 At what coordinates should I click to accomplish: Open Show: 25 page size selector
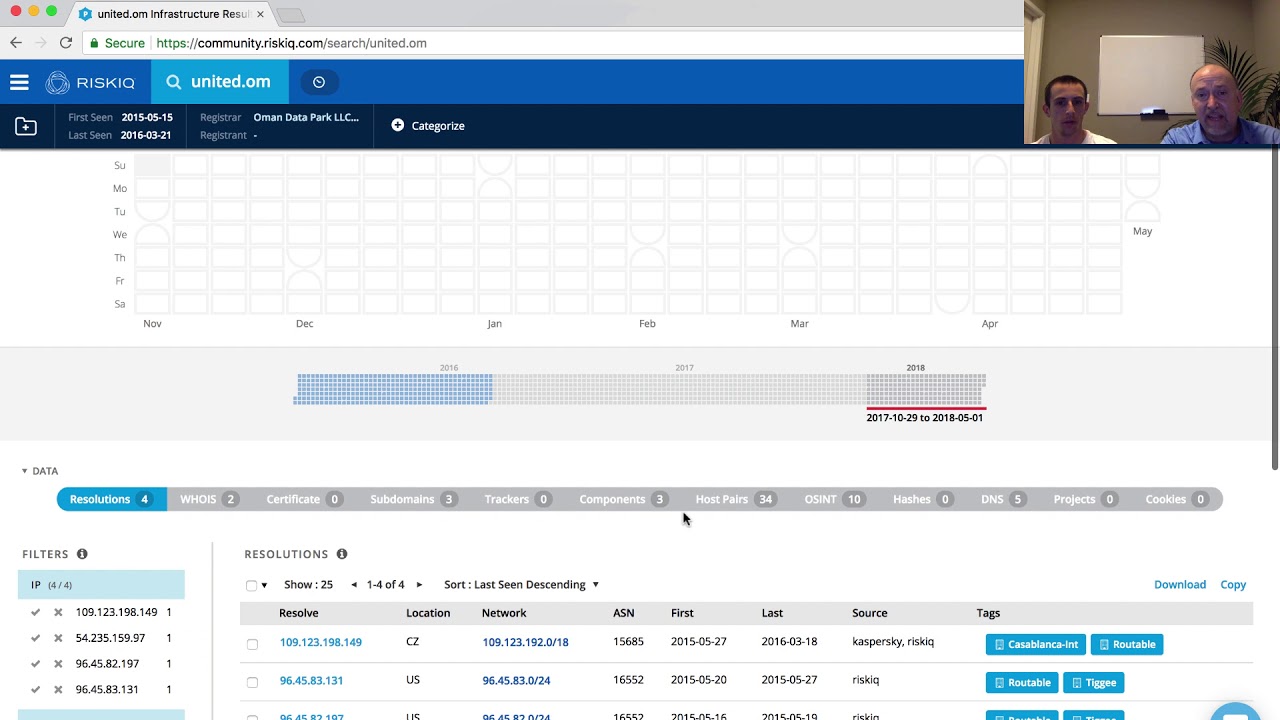pyautogui.click(x=308, y=585)
